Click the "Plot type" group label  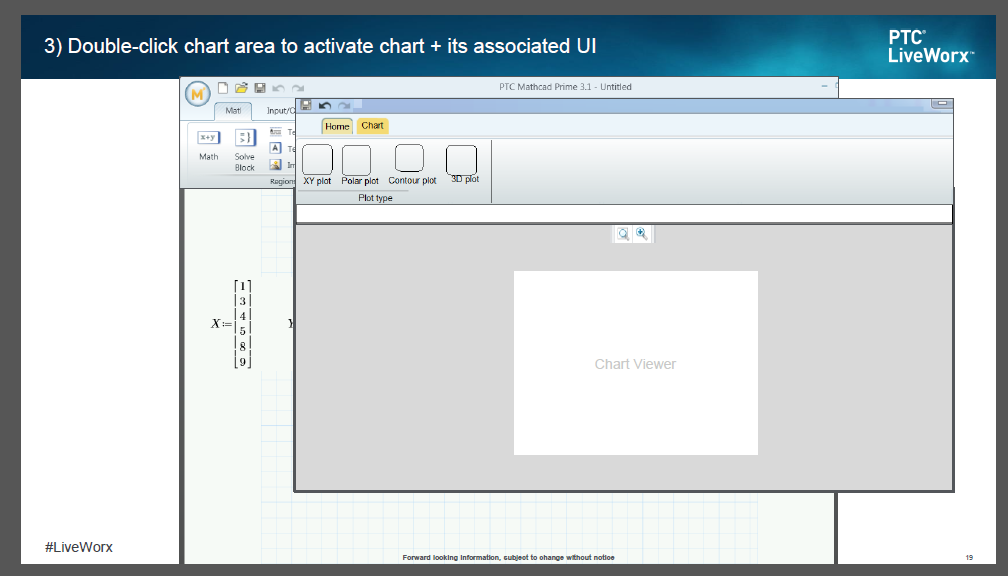[375, 198]
